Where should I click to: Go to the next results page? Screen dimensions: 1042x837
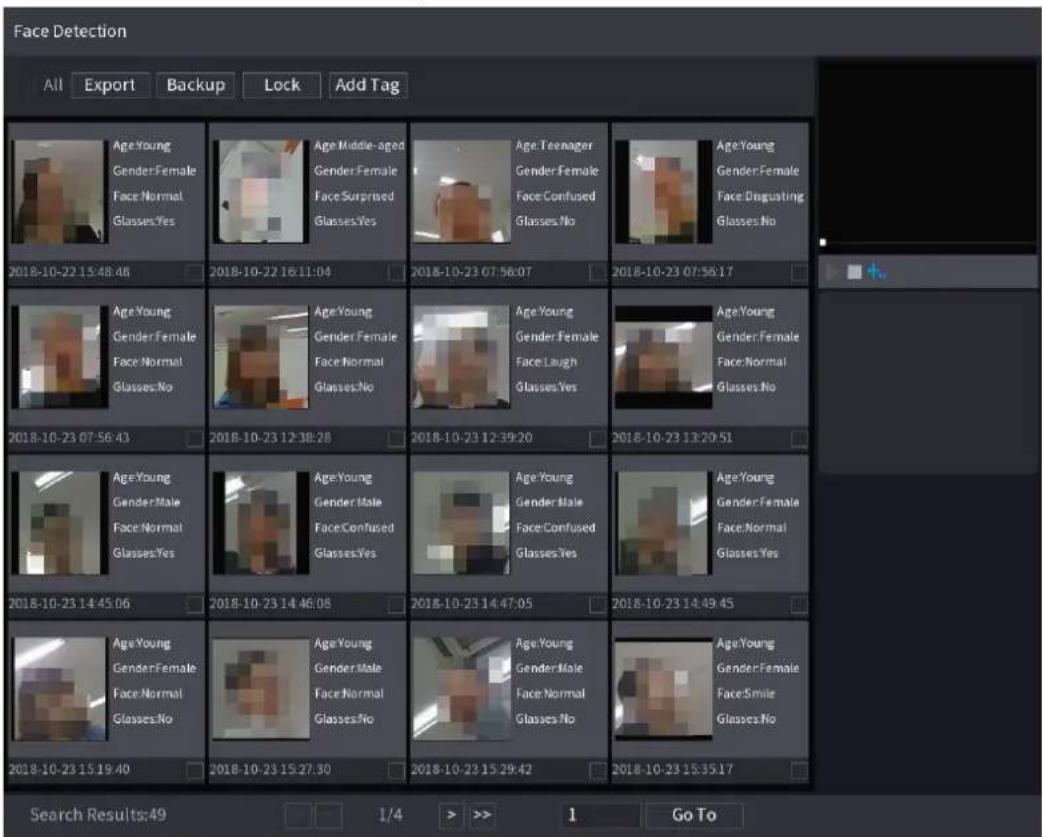pyautogui.click(x=451, y=814)
